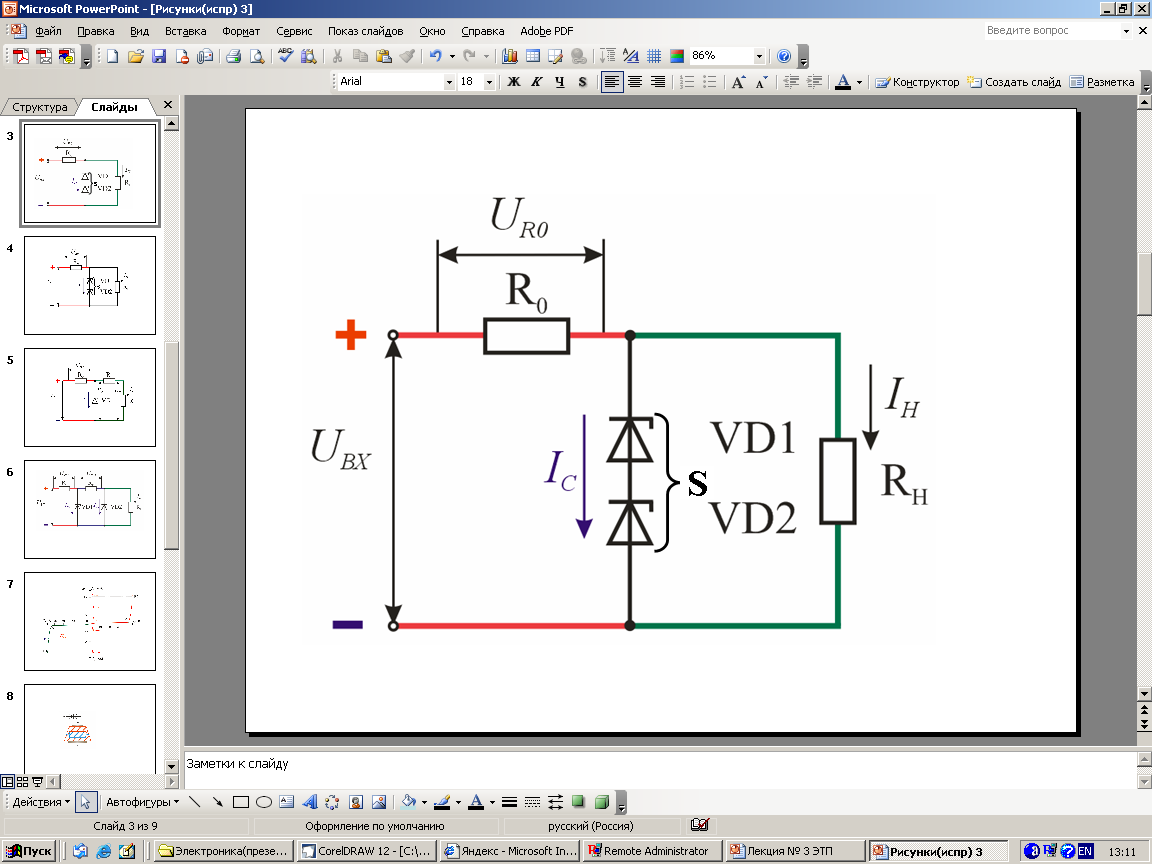Insert Picture from file icon

click(x=379, y=802)
